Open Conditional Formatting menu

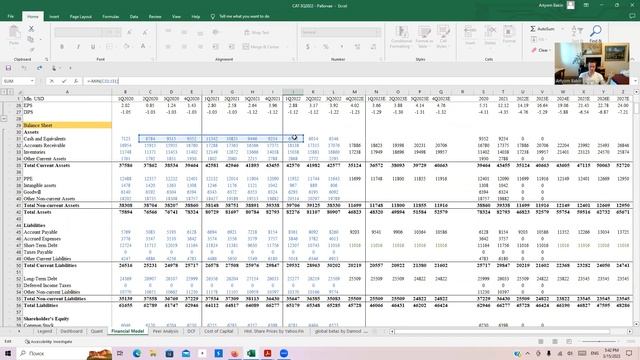pos(401,37)
